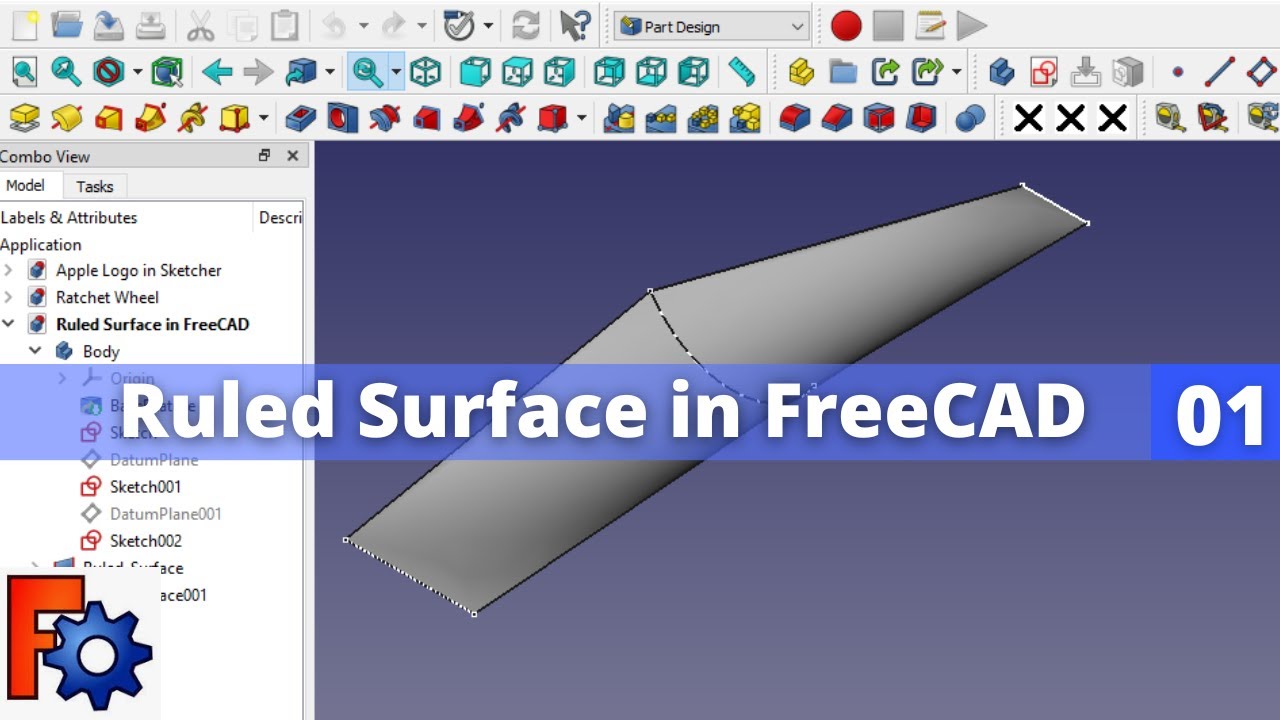1280x720 pixels.
Task: Open the Draw Style dropdown arrow
Action: tap(137, 71)
